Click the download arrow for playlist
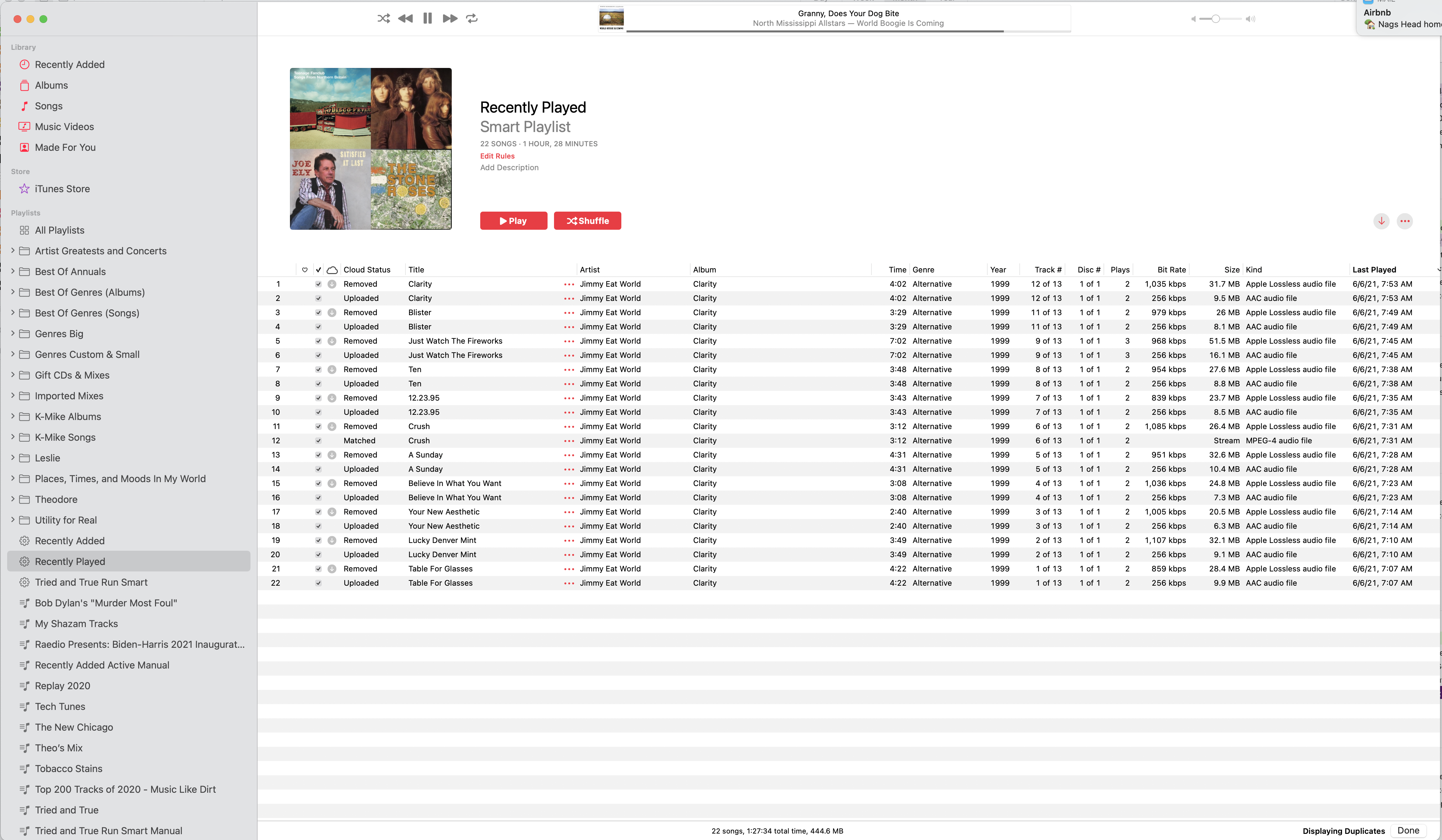 [x=1381, y=221]
